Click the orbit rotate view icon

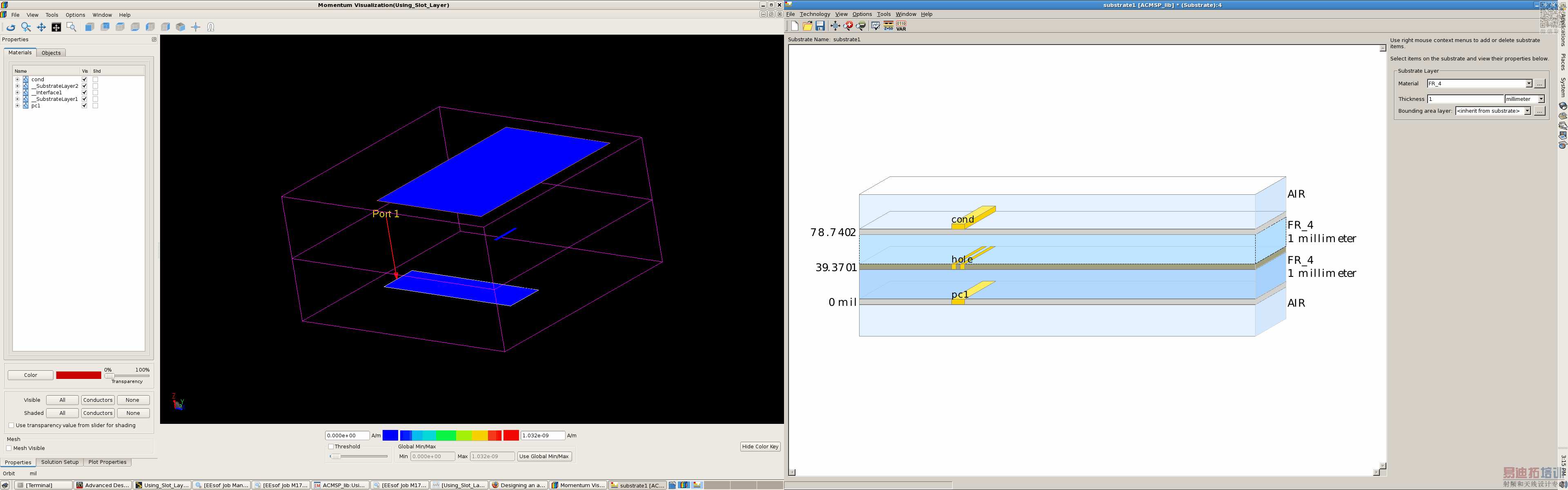click(11, 27)
